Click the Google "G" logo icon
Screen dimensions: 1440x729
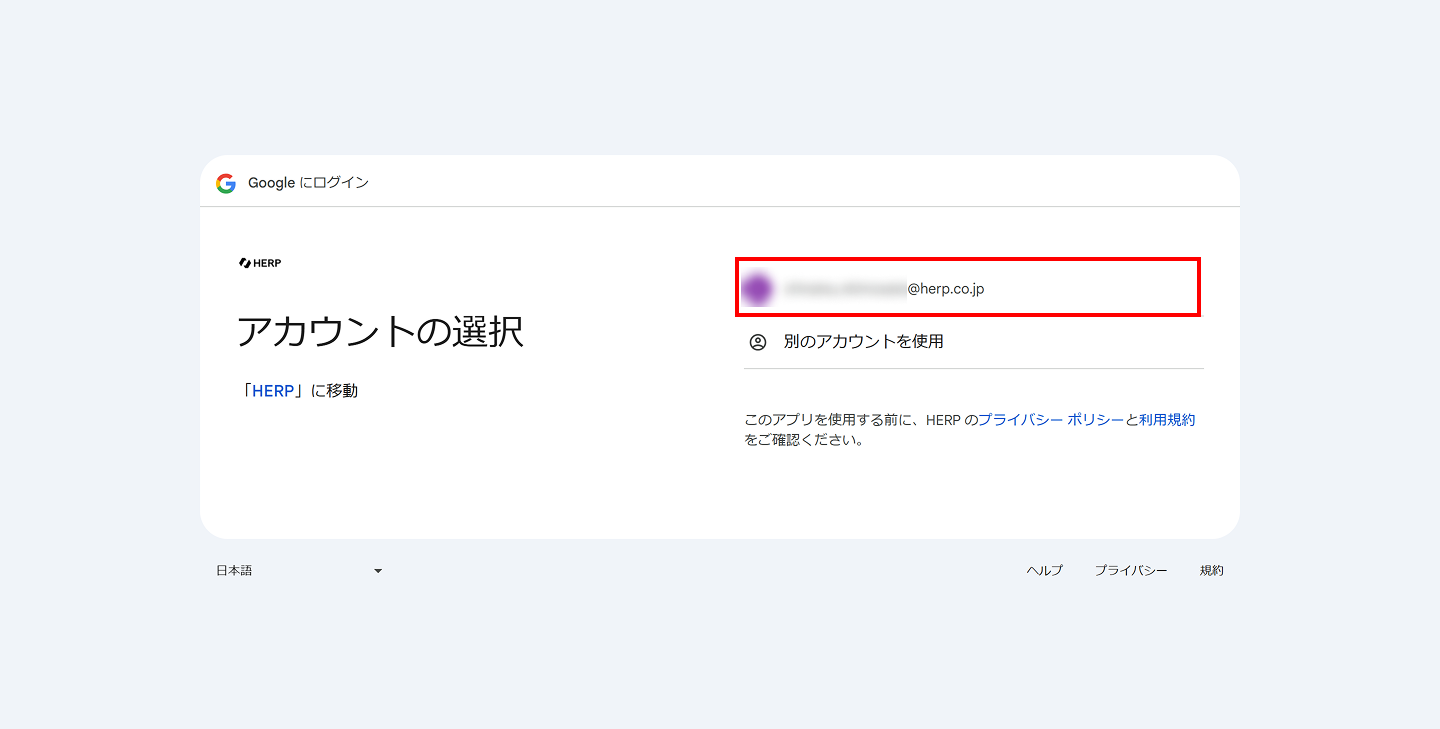[x=226, y=183]
